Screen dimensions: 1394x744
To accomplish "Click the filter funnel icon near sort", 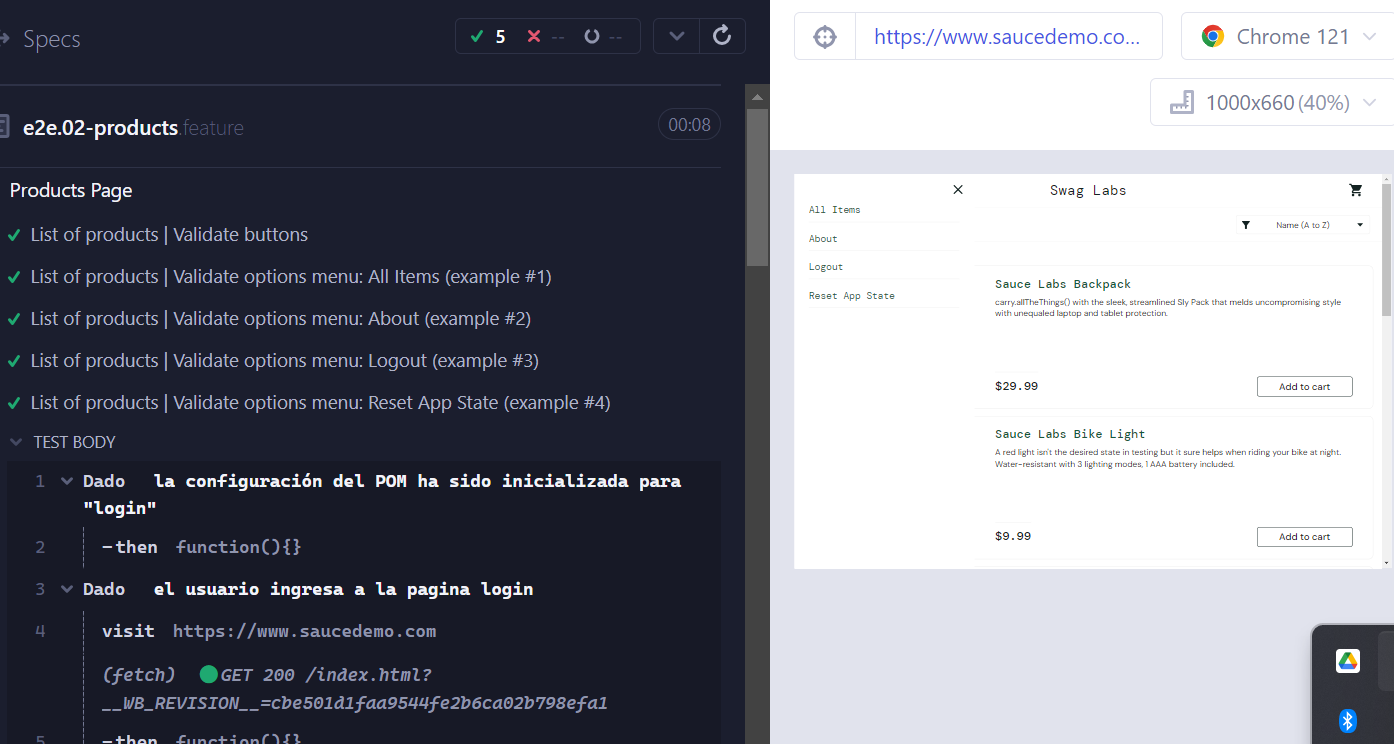I will point(1245,225).
